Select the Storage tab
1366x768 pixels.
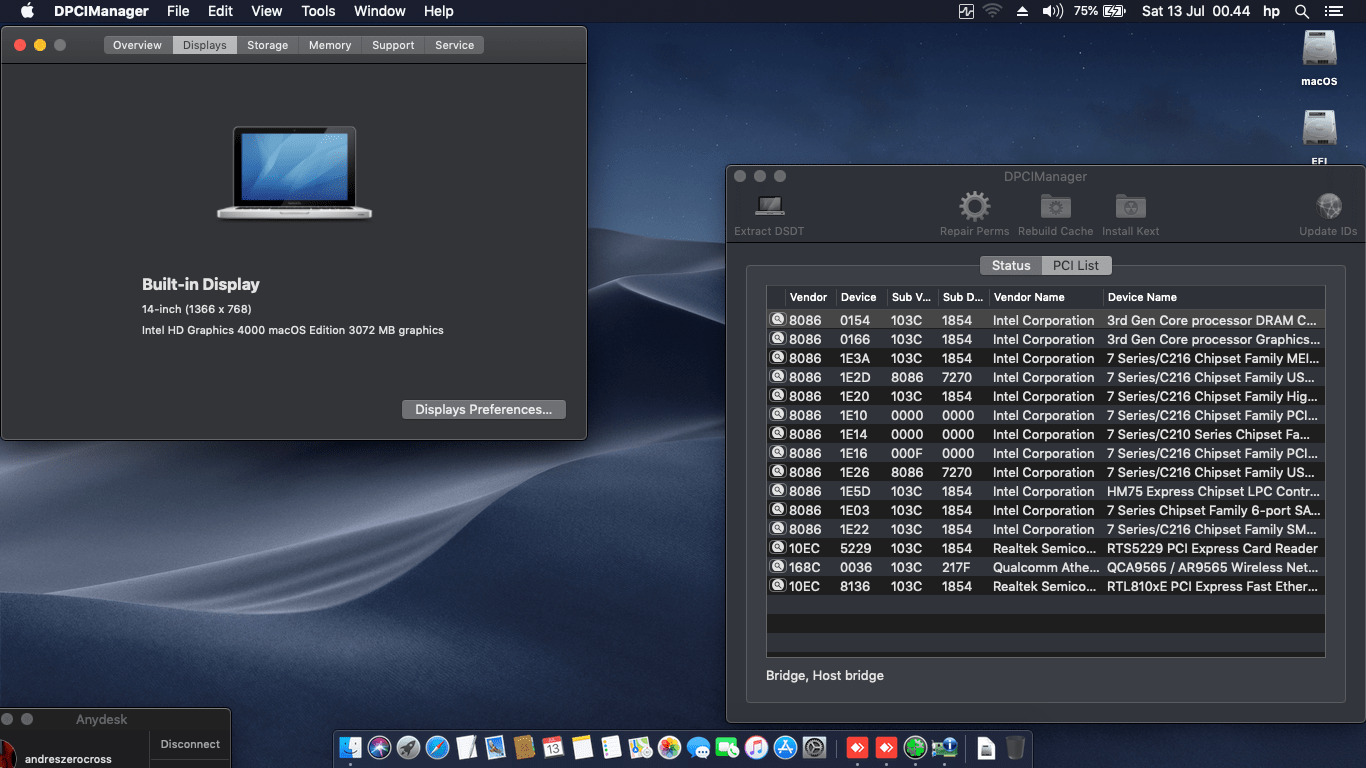(268, 45)
